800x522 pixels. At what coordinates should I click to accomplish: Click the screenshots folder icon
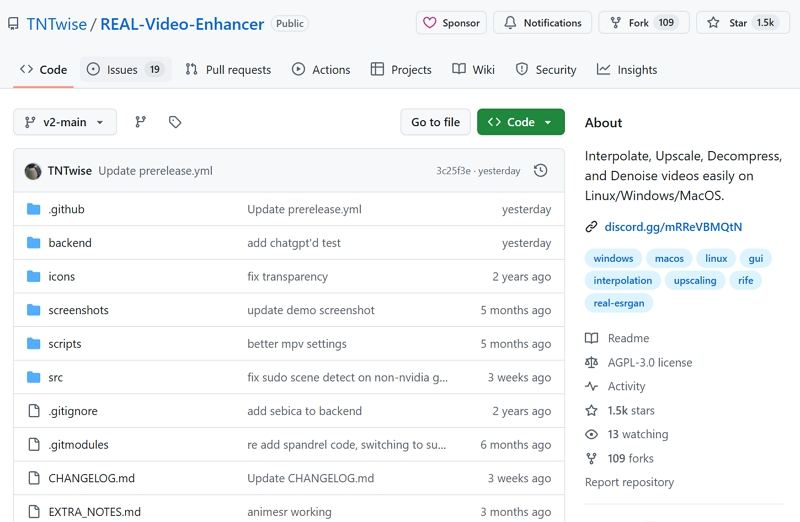(x=34, y=310)
